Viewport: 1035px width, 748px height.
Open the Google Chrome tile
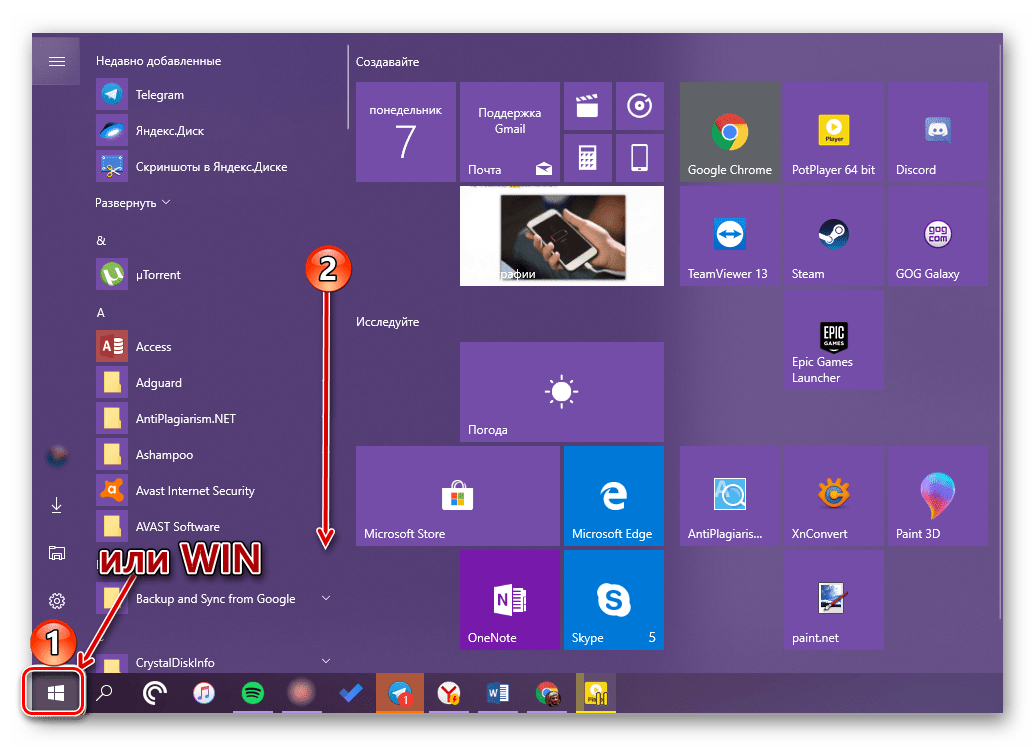click(x=730, y=132)
